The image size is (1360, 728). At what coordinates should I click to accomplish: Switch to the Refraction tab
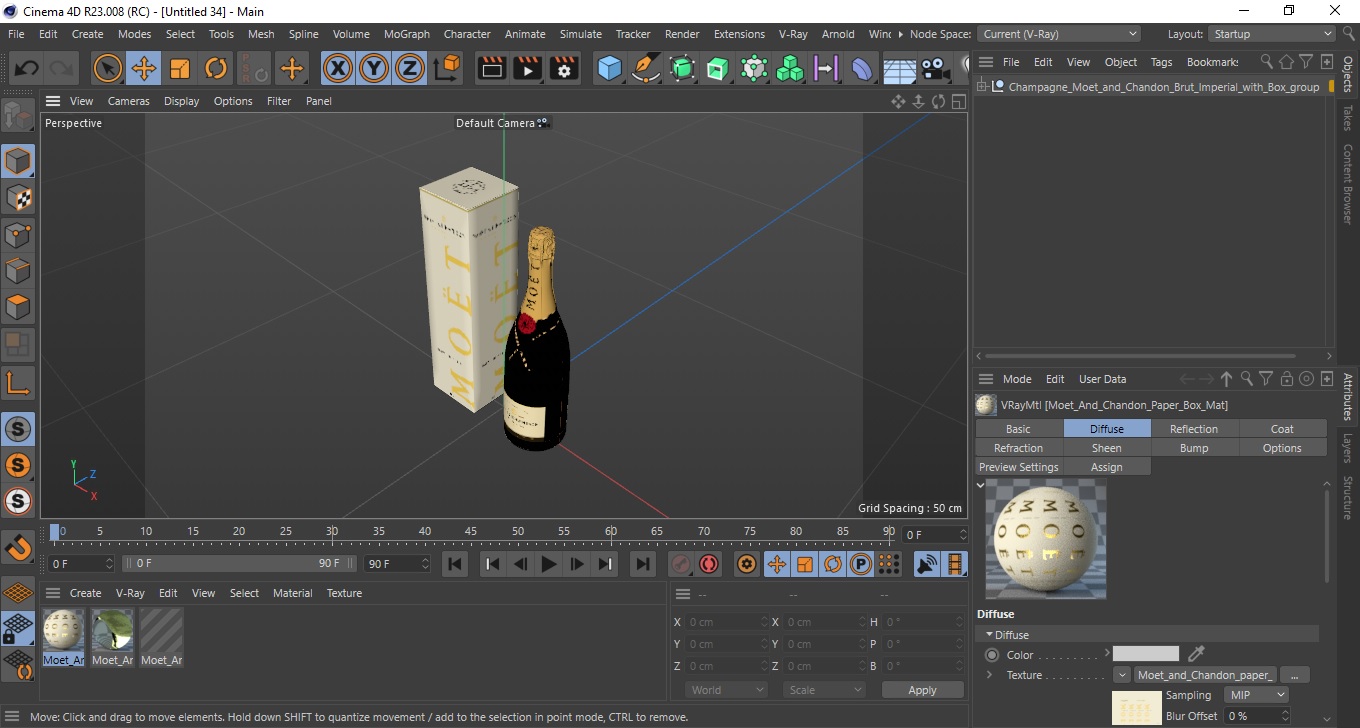1018,448
